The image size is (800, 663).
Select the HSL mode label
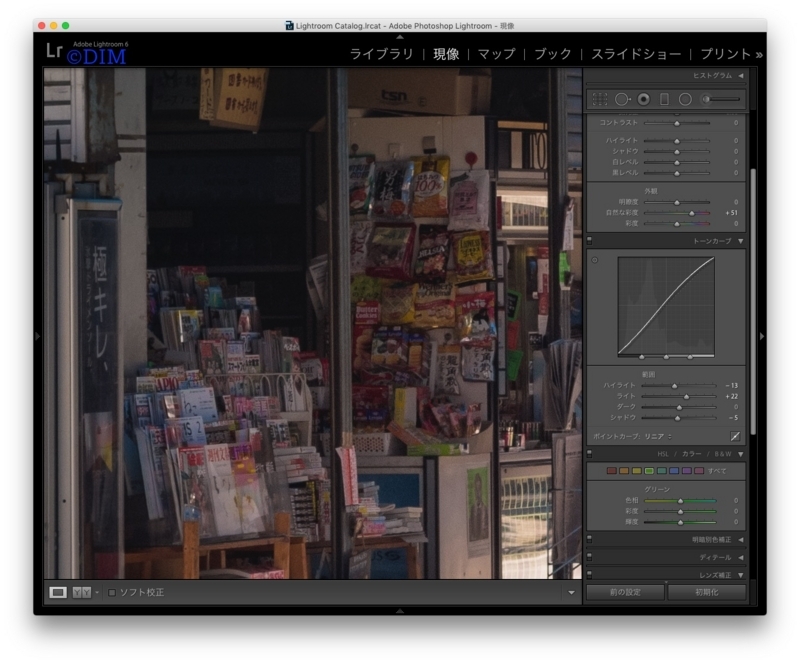[x=663, y=454]
